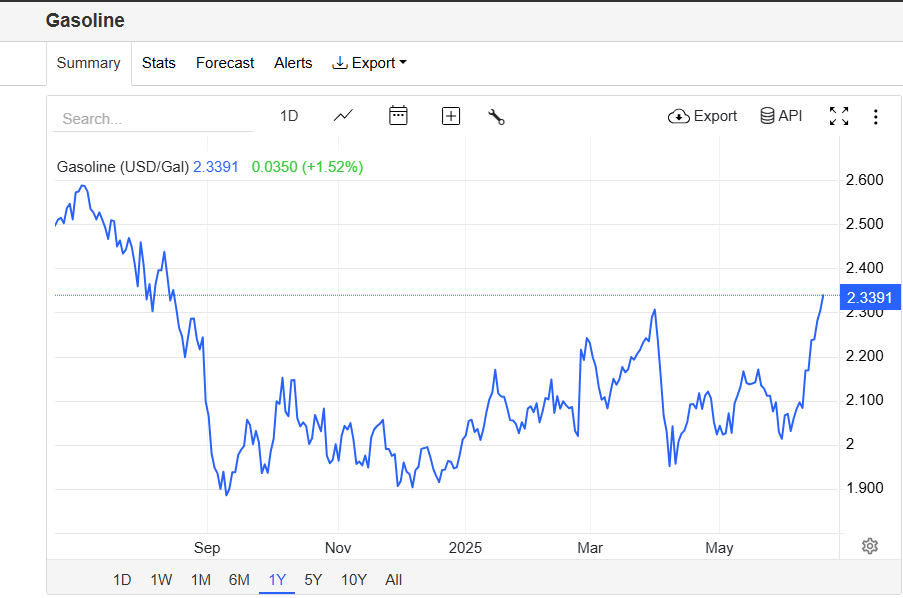This screenshot has width=903, height=598.
Task: Click the 2025 date axis label
Action: (x=465, y=547)
